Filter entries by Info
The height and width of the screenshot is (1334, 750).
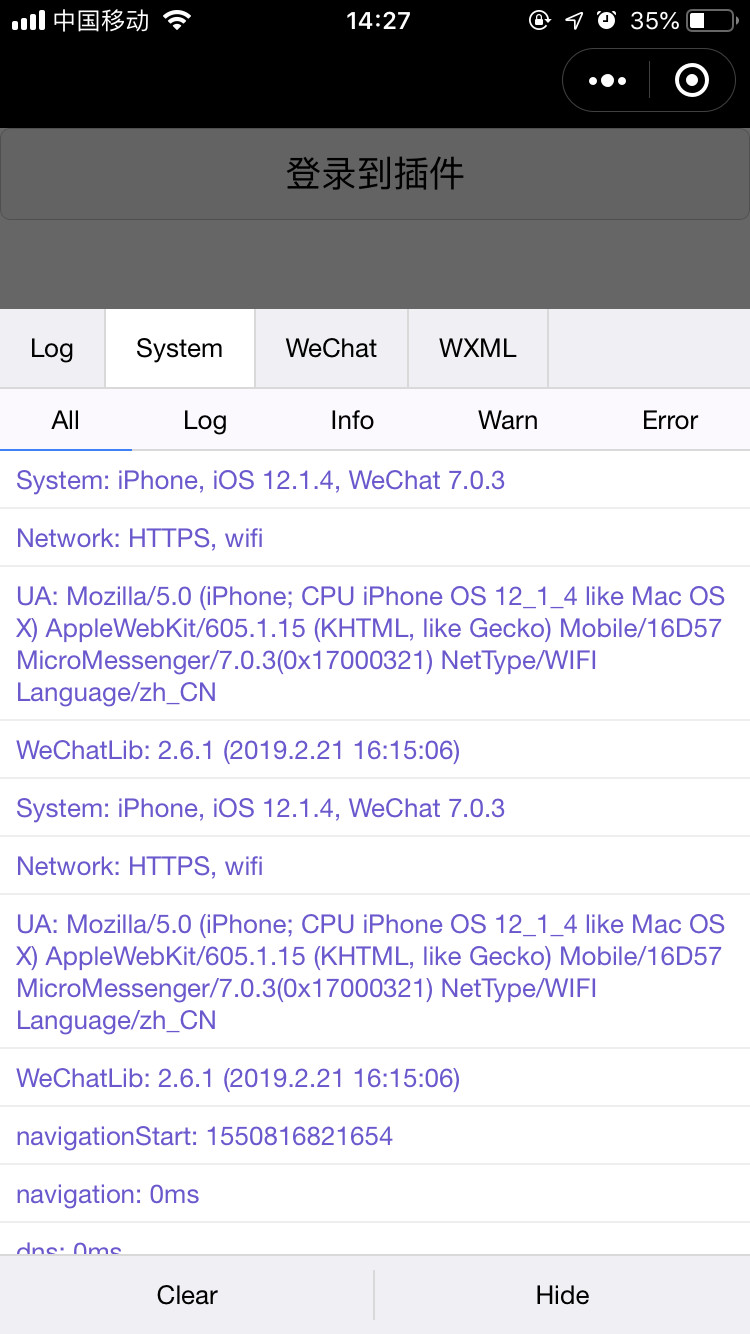point(352,420)
